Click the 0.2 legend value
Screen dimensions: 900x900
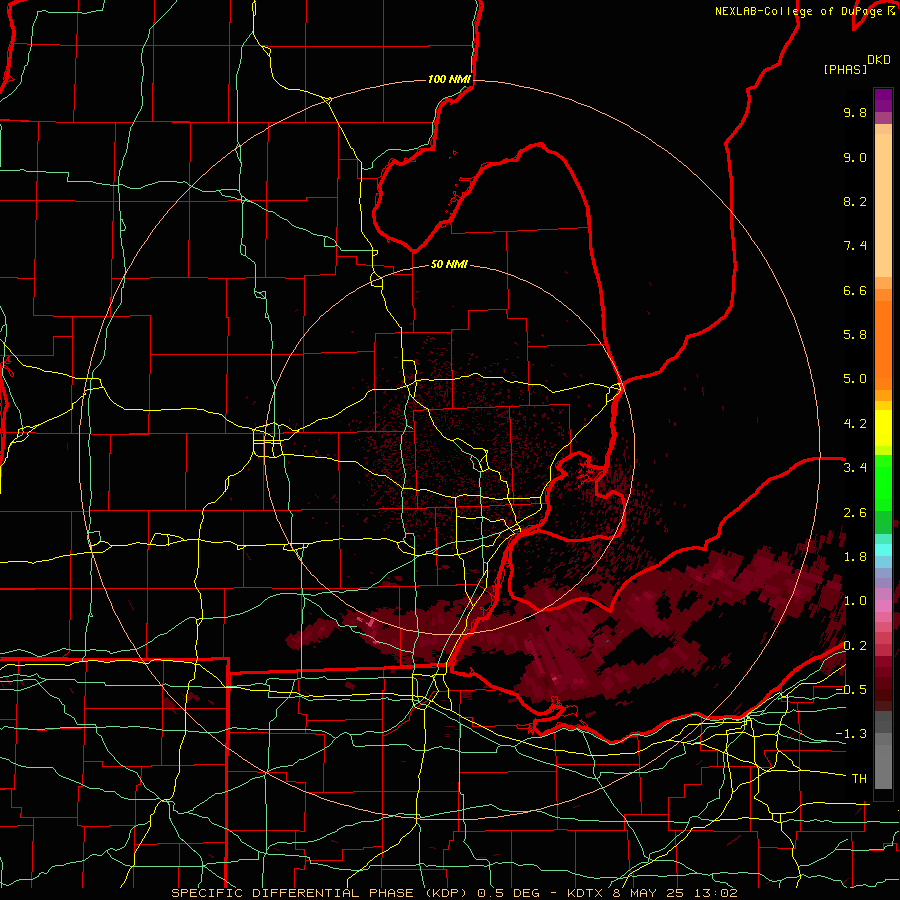click(x=855, y=646)
